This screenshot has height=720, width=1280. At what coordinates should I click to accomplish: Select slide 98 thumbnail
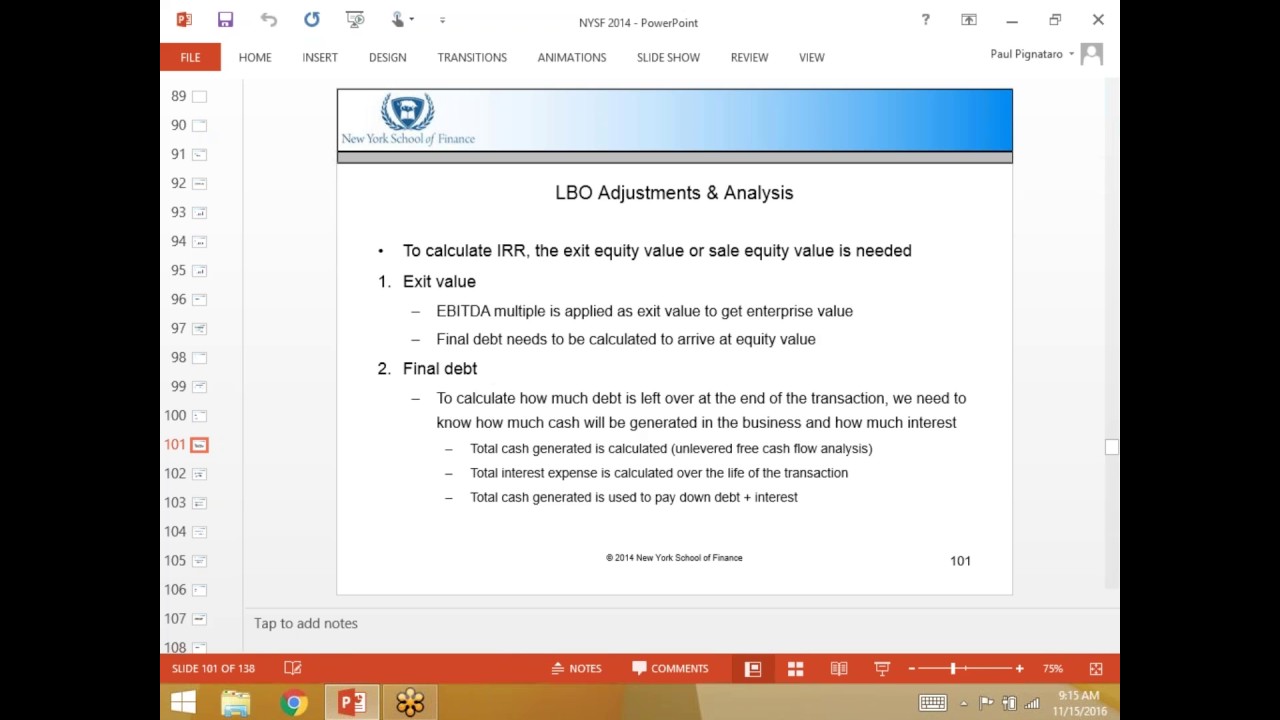(x=199, y=357)
